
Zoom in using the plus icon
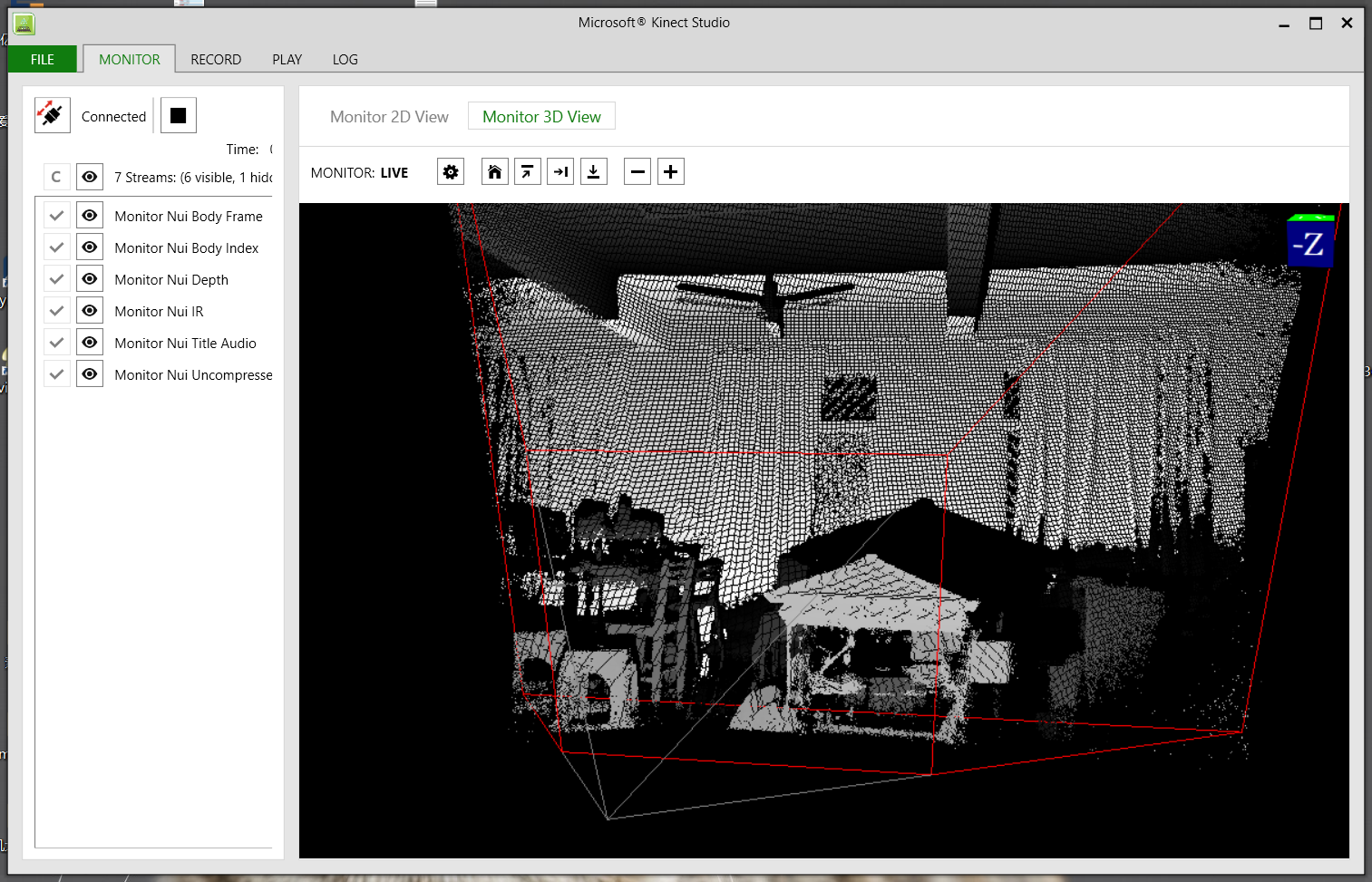point(671,170)
